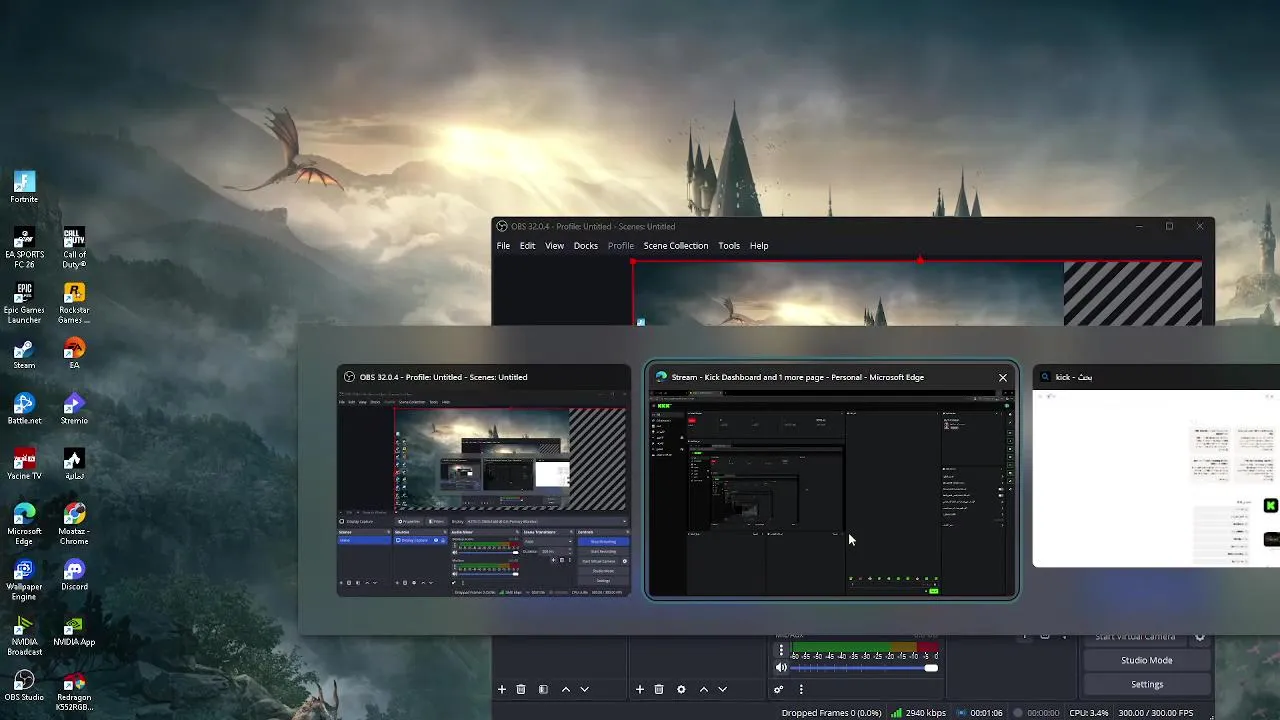This screenshot has width=1280, height=720.
Task: Switch to Stream - Kick Dashboard Edge thumbnail
Action: (832, 481)
